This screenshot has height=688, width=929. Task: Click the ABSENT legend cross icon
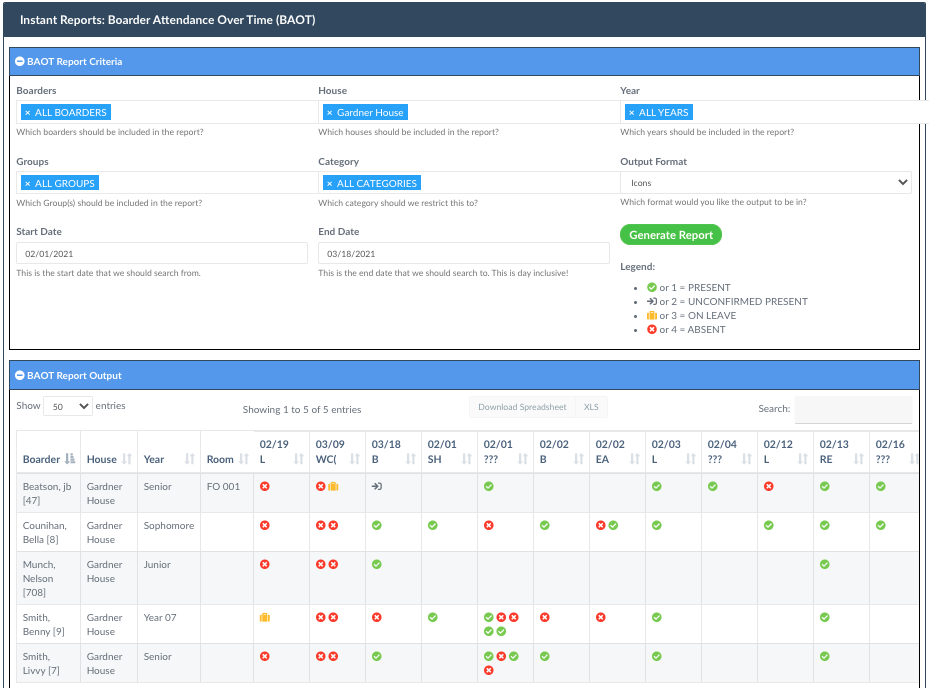(652, 329)
